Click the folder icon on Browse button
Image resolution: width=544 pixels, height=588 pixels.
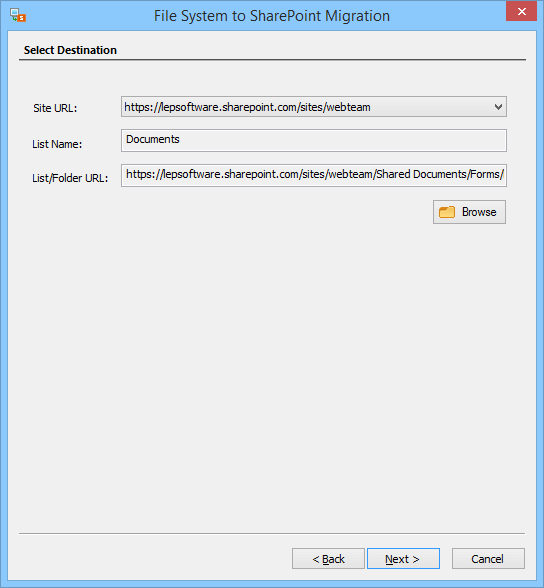point(447,212)
